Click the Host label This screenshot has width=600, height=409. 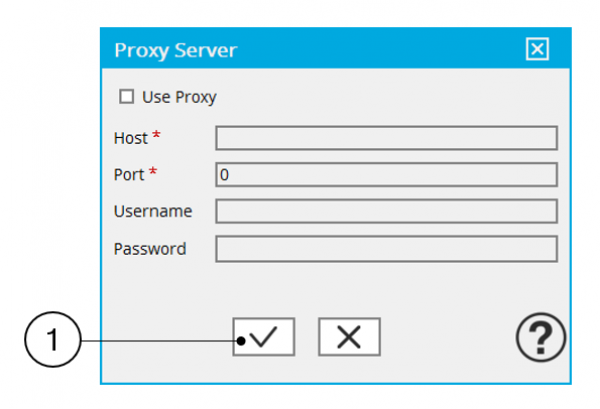coord(131,138)
